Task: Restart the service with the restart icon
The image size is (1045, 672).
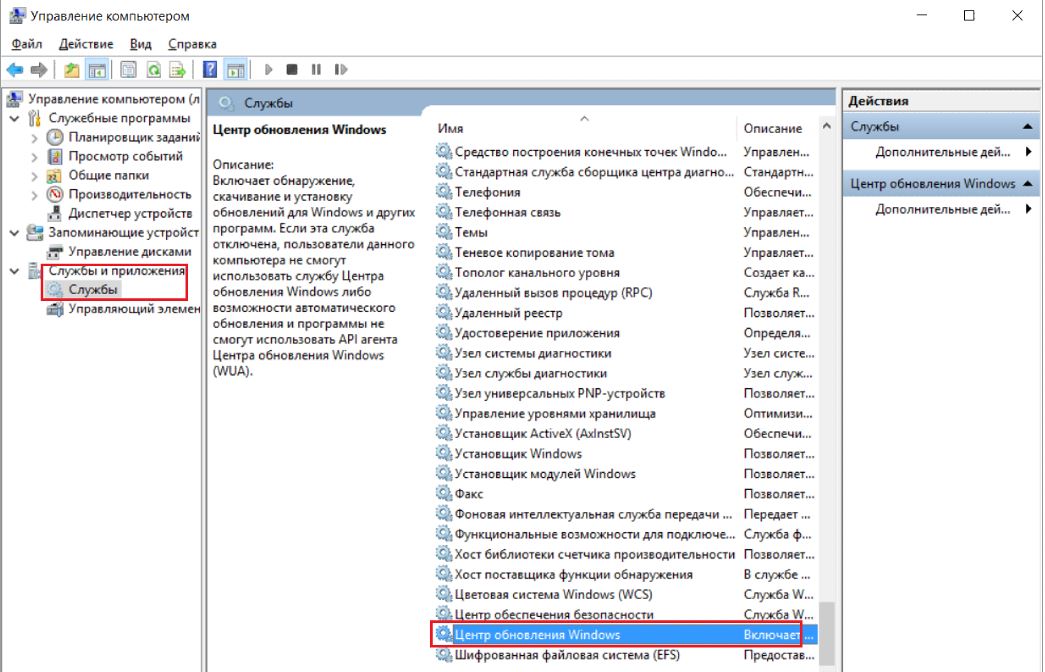Action: (x=341, y=69)
